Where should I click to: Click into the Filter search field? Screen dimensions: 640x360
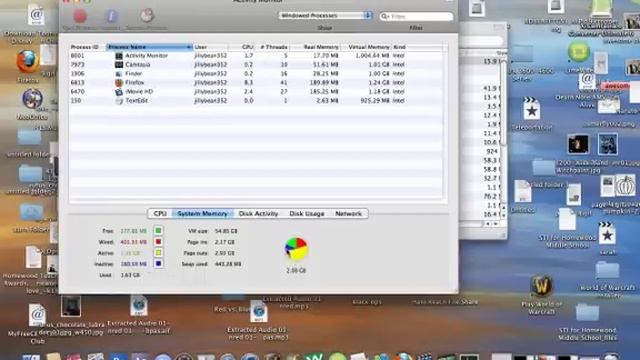416,16
